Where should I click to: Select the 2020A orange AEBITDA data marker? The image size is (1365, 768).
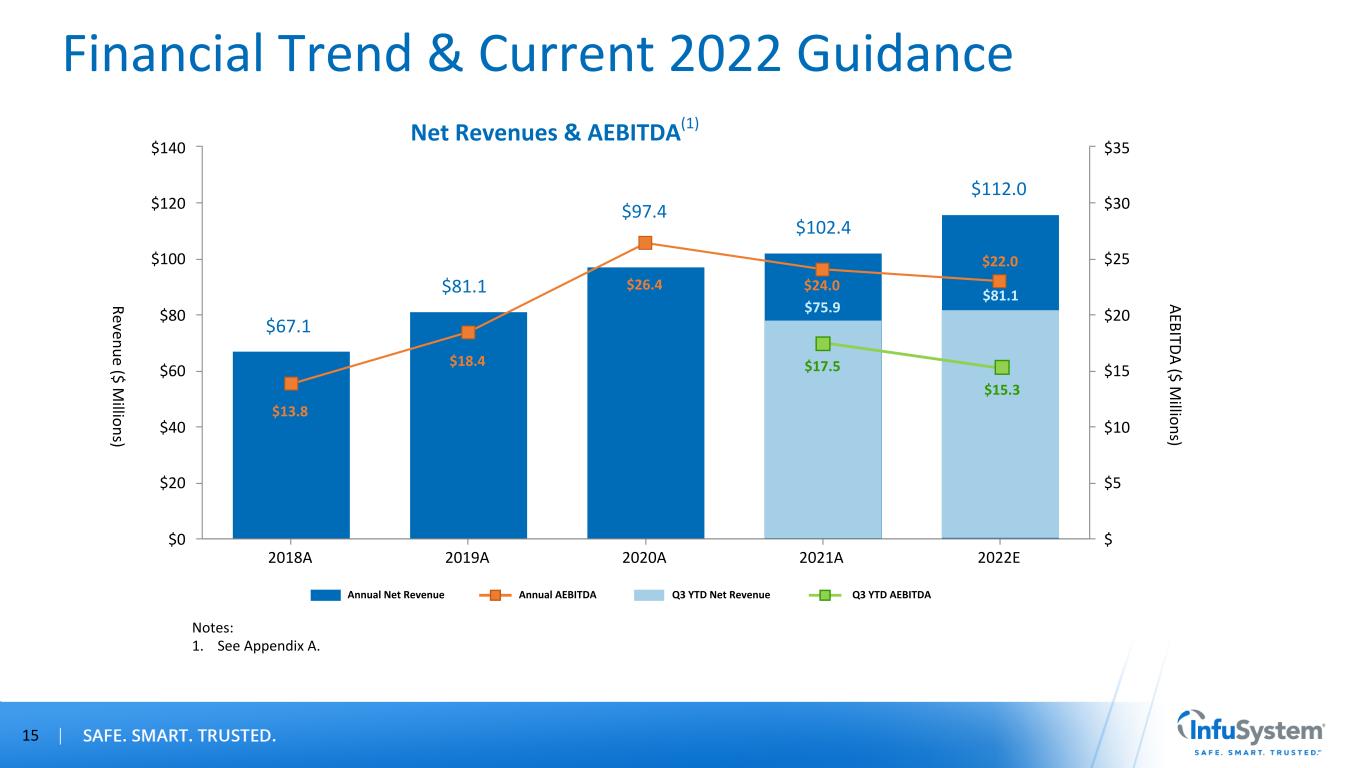point(645,243)
